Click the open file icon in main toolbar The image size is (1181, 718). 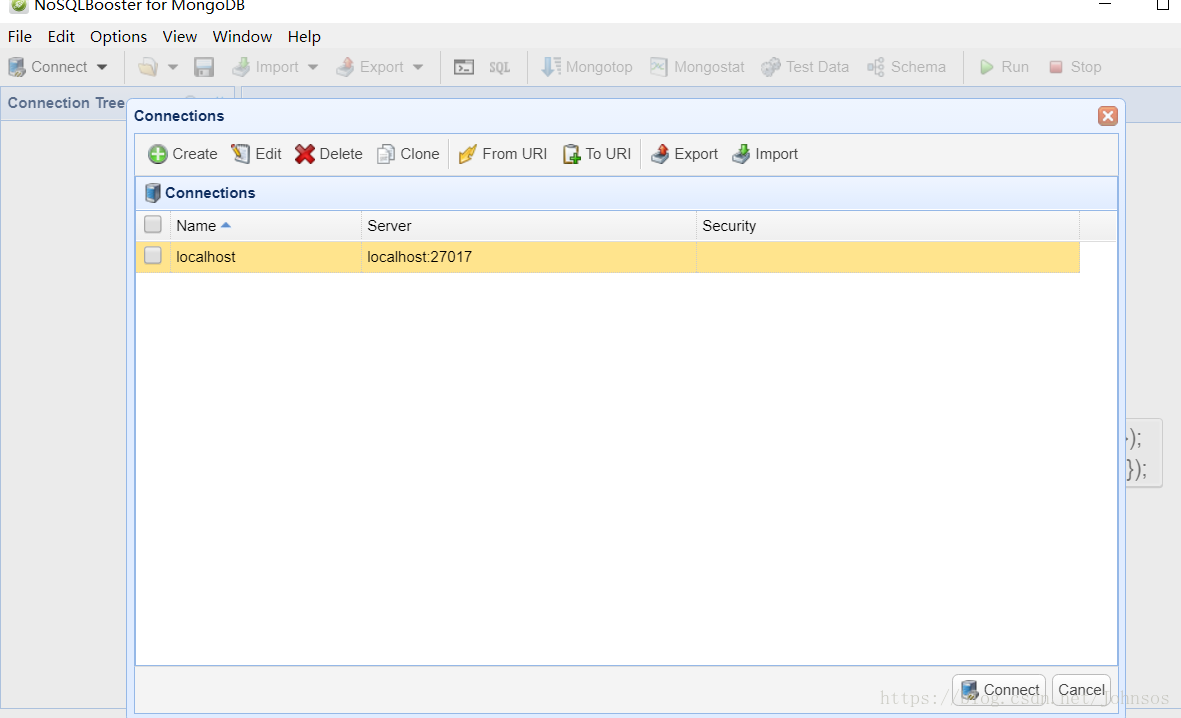pos(148,67)
